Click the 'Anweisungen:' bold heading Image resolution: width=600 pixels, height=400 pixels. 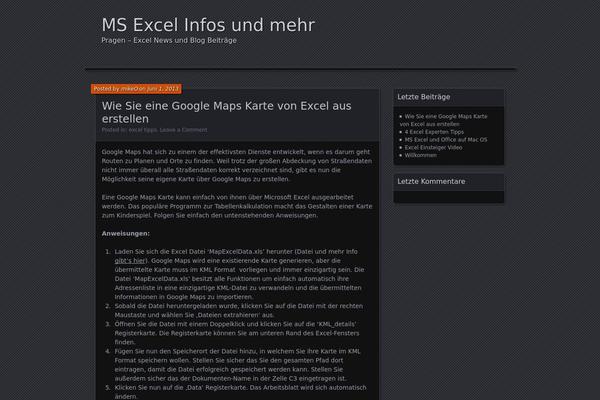tap(126, 233)
